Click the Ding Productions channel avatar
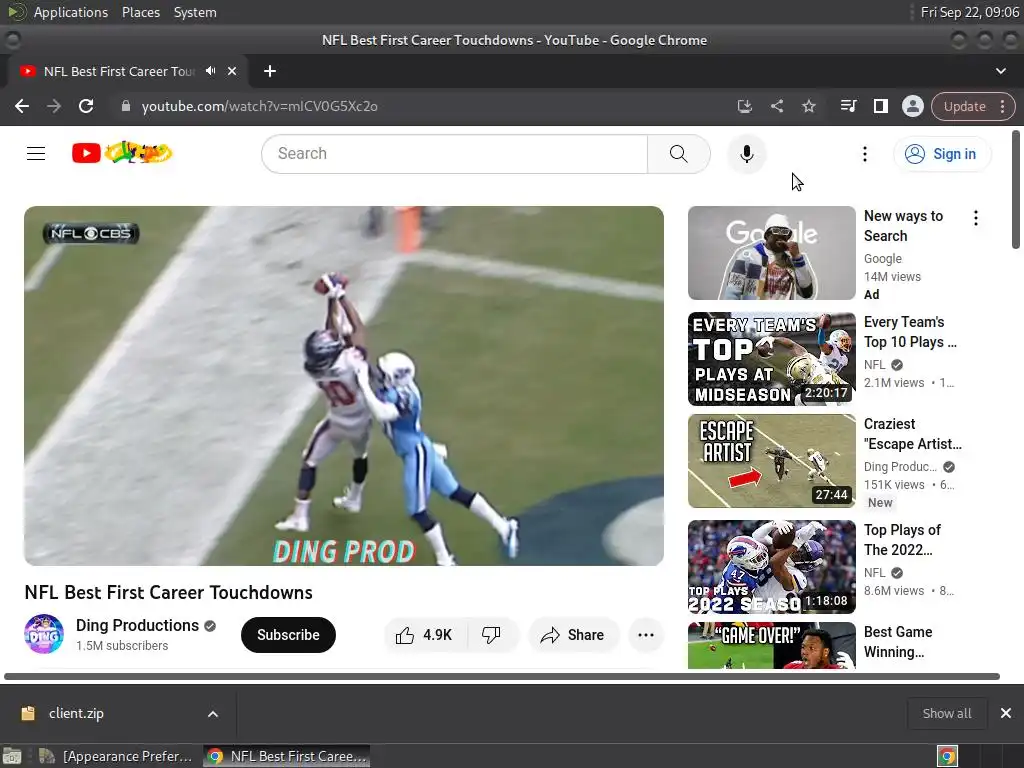The image size is (1024, 768). 44,634
